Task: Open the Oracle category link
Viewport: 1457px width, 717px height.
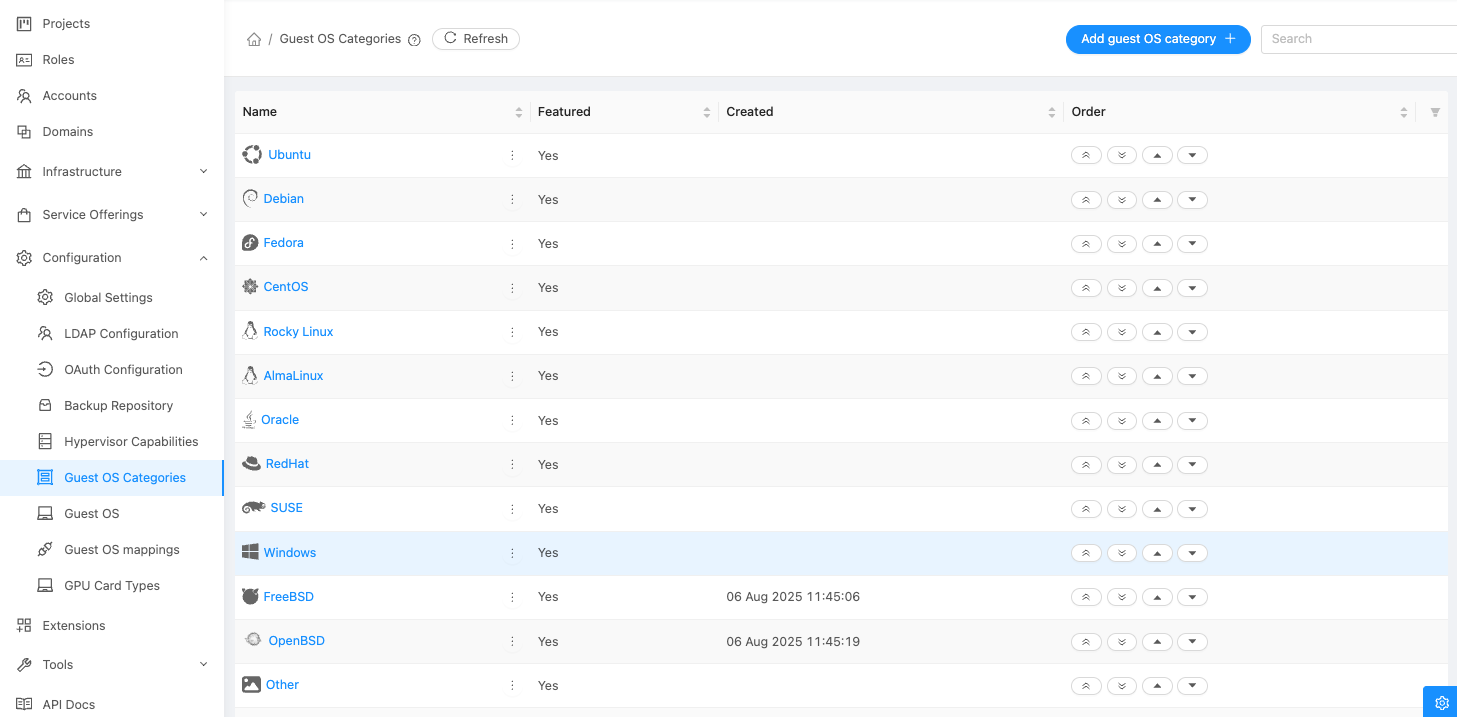Action: (280, 420)
